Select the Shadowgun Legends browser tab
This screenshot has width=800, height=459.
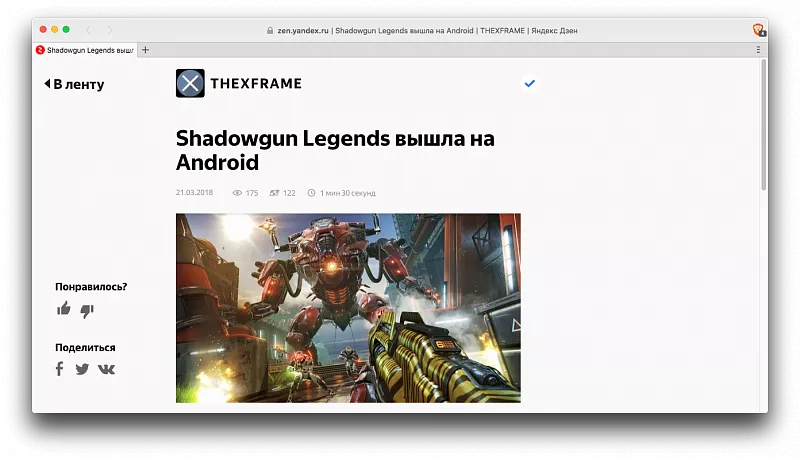pyautogui.click(x=85, y=49)
